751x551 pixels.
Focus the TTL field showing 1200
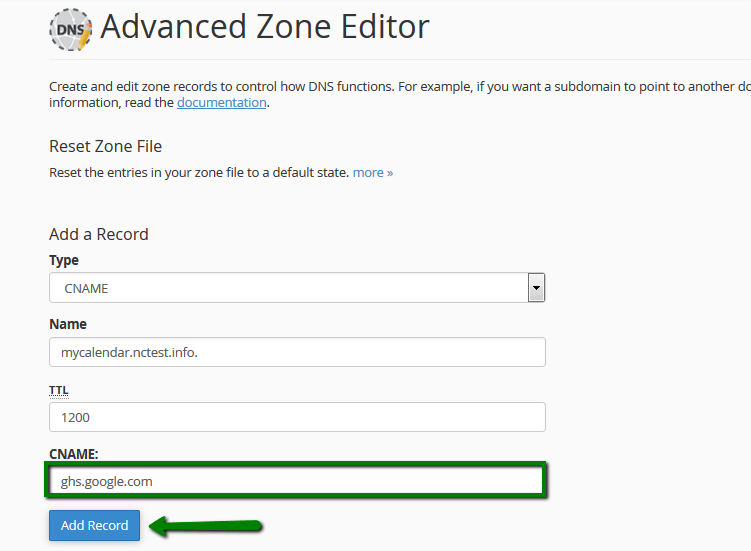tap(297, 417)
